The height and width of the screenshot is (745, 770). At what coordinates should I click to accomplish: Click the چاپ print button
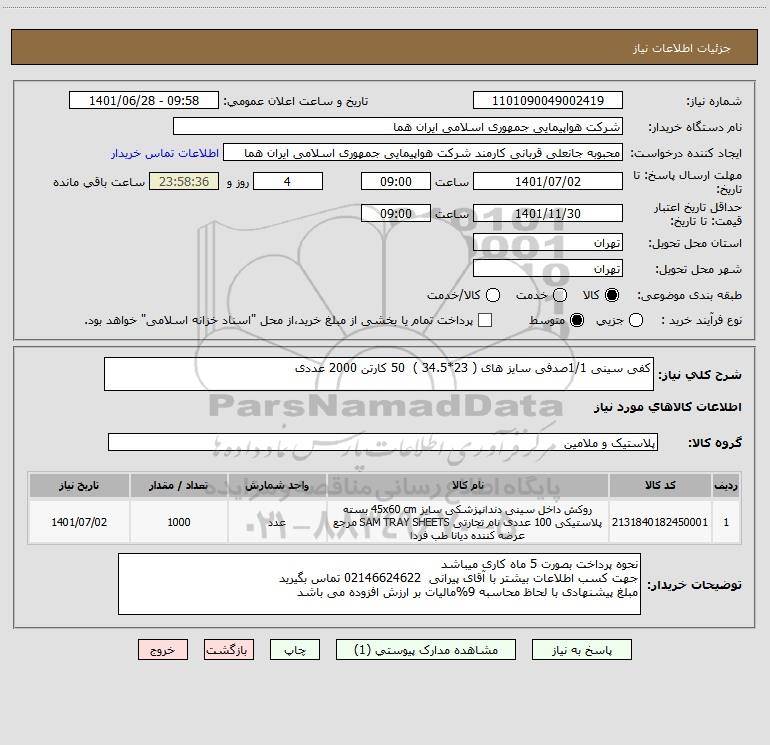tap(295, 650)
